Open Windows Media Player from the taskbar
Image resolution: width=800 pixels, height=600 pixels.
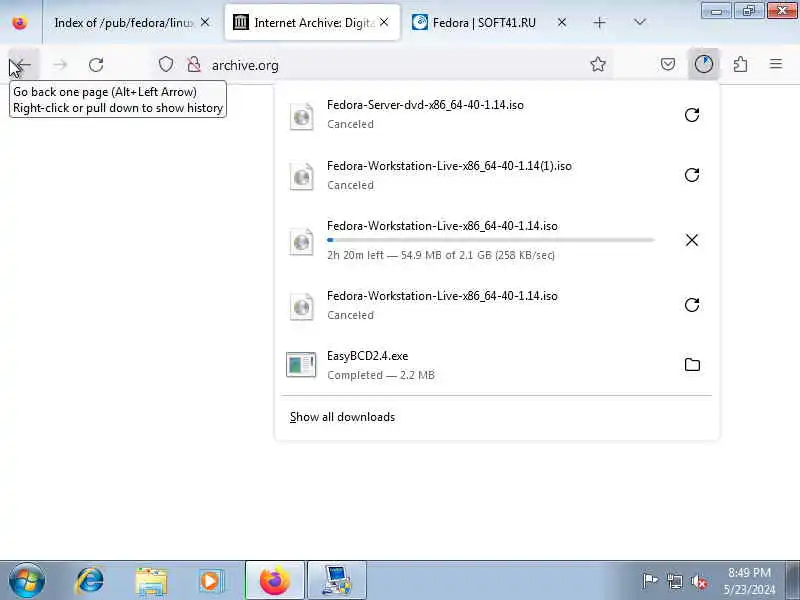[211, 581]
